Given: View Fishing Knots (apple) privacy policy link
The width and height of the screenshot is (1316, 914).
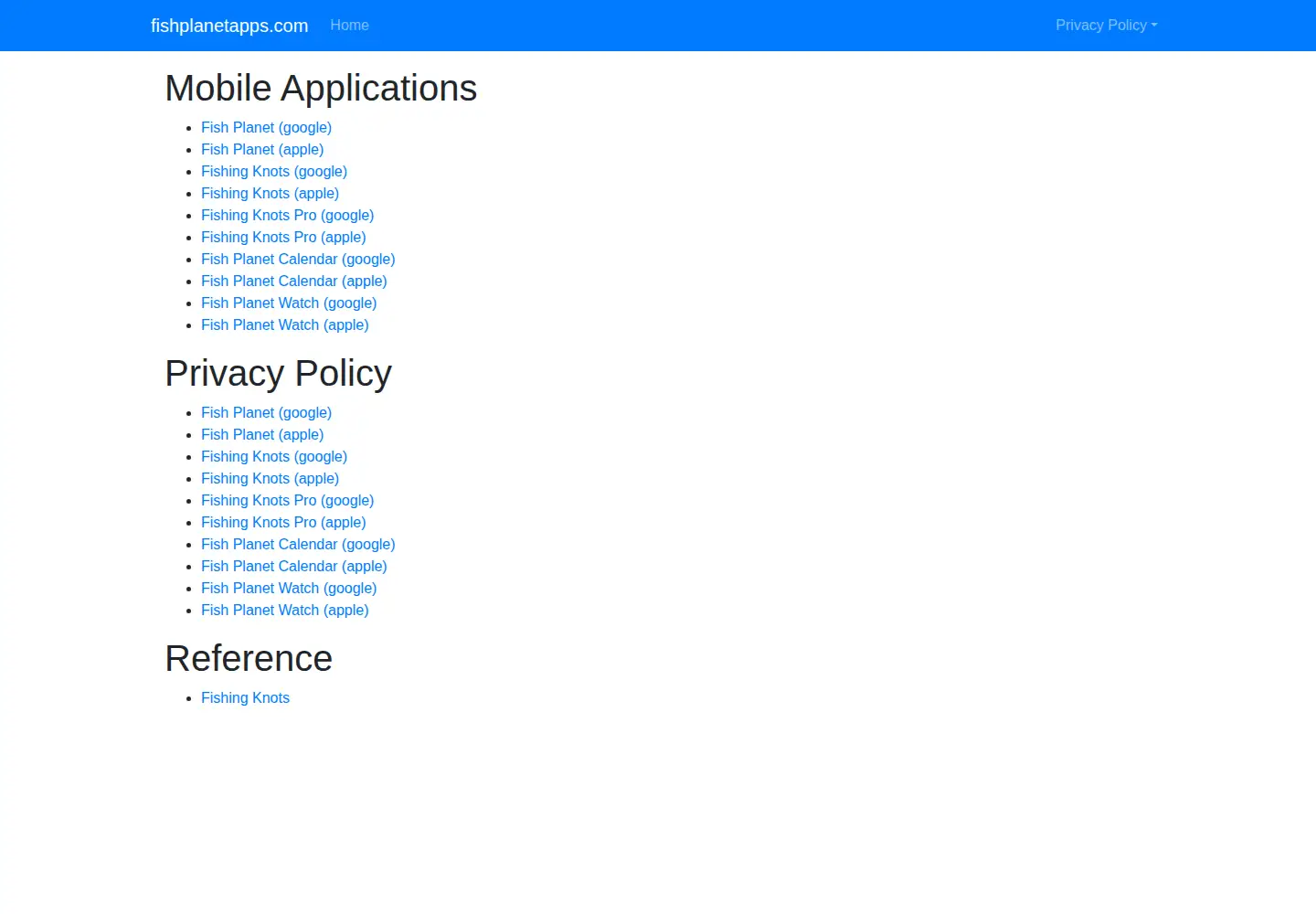Looking at the screenshot, I should [x=270, y=478].
